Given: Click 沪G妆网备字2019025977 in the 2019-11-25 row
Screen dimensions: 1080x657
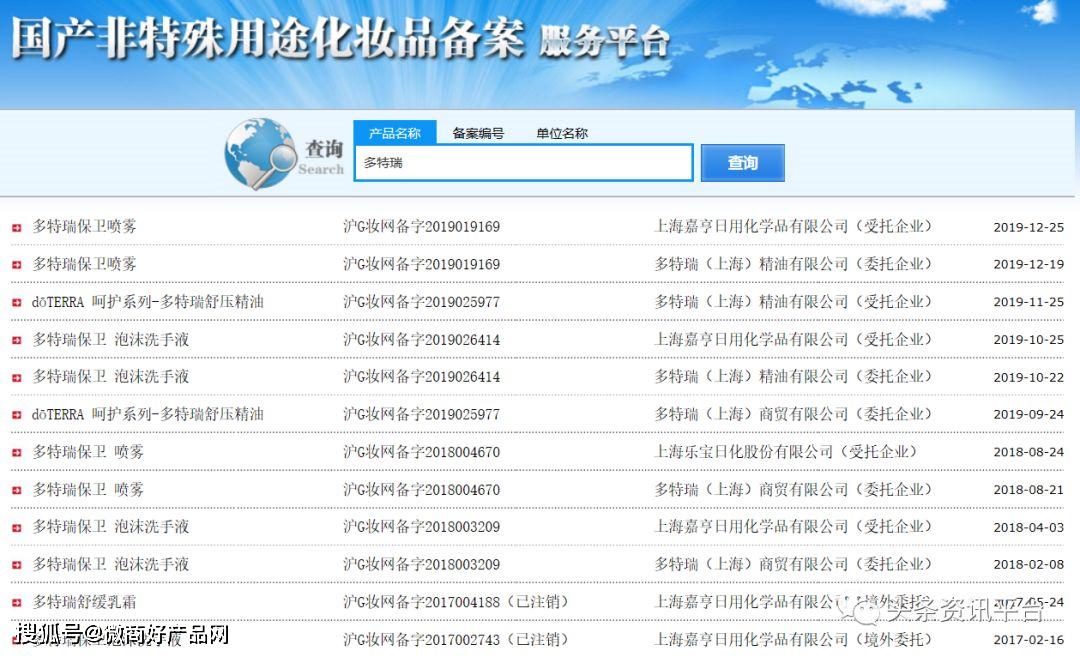Looking at the screenshot, I should click(422, 302).
